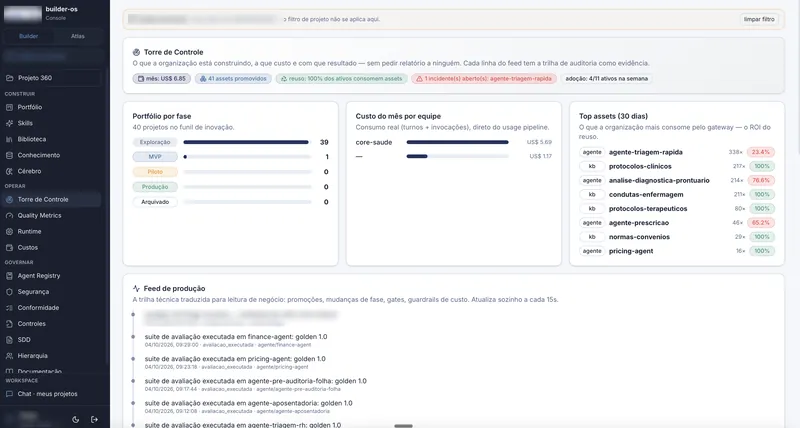Screen dimensions: 800x428
Task: Click the Conhecimento database icon
Action: [9, 155]
